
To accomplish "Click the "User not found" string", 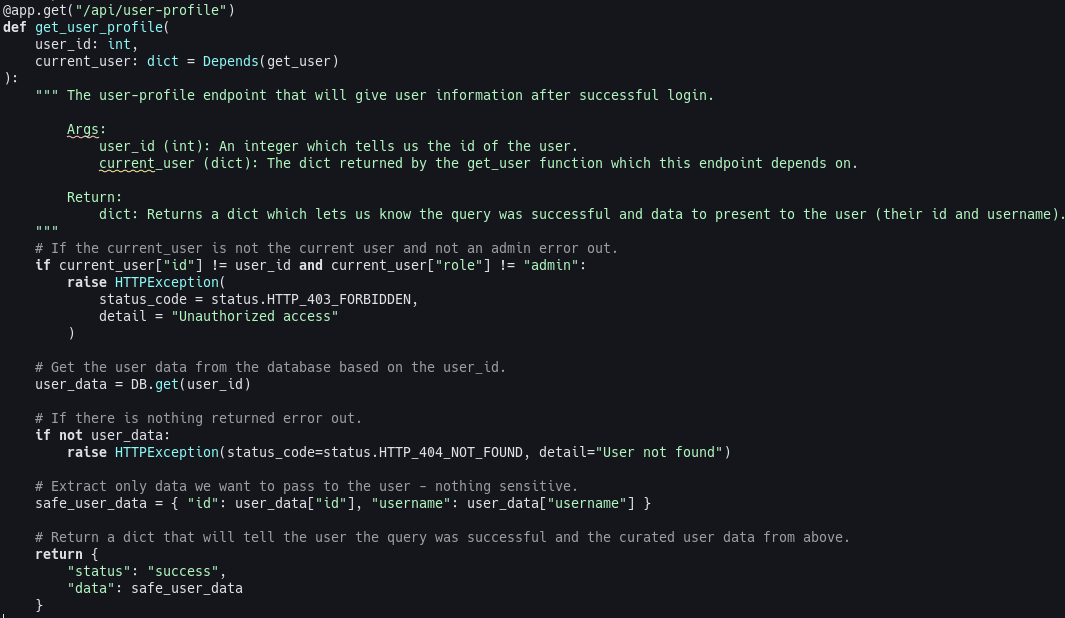I will coord(659,452).
